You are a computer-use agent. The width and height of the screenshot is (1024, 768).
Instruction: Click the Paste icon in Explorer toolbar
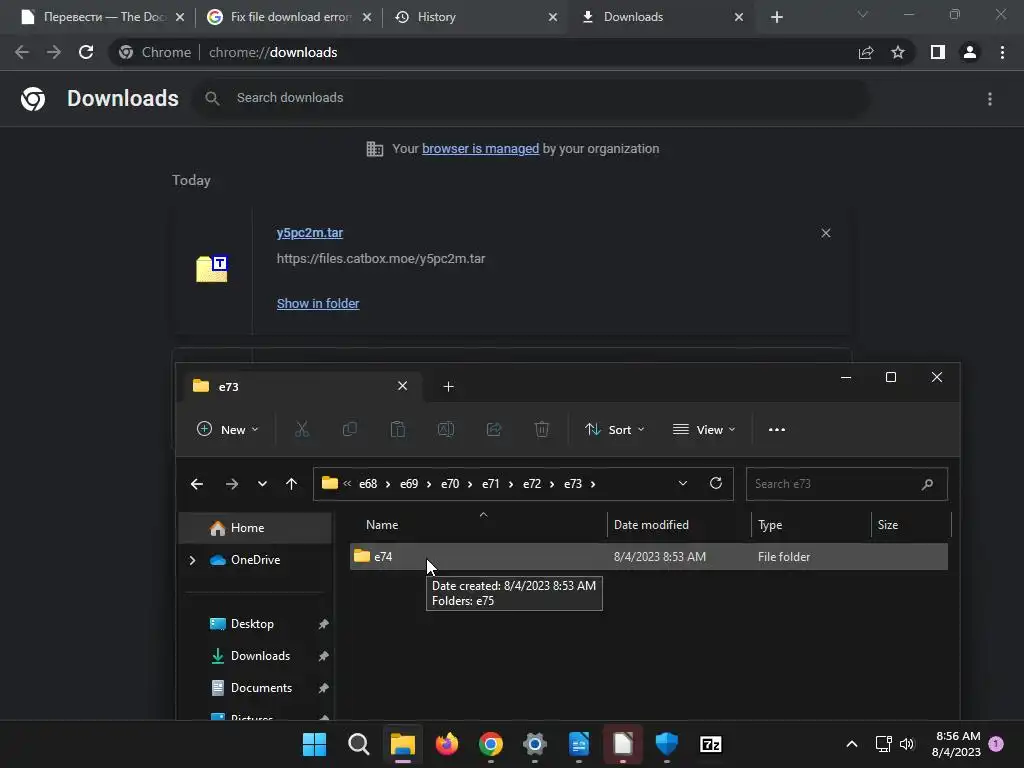[x=398, y=430]
